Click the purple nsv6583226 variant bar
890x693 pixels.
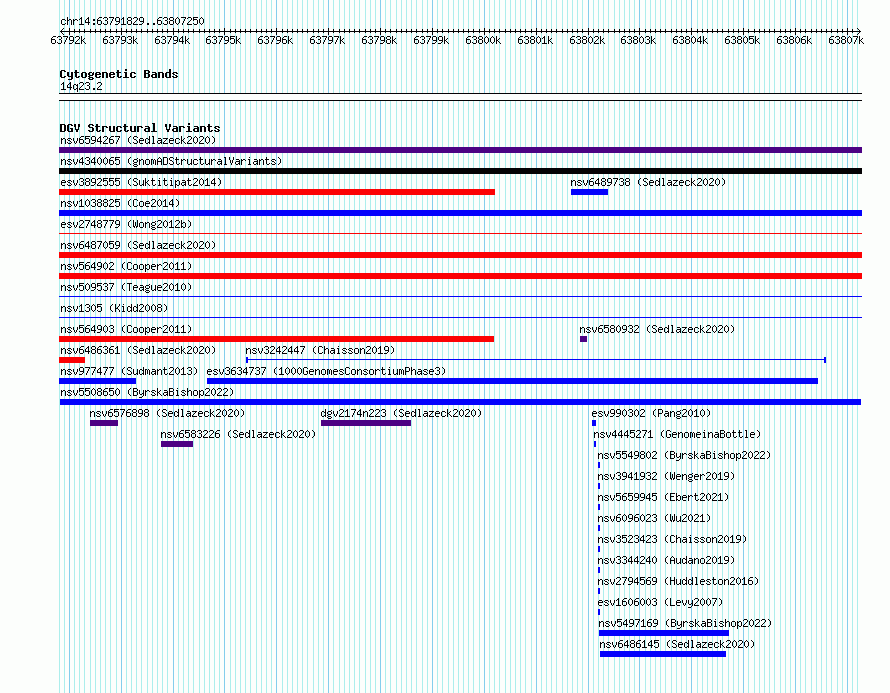coord(177,444)
